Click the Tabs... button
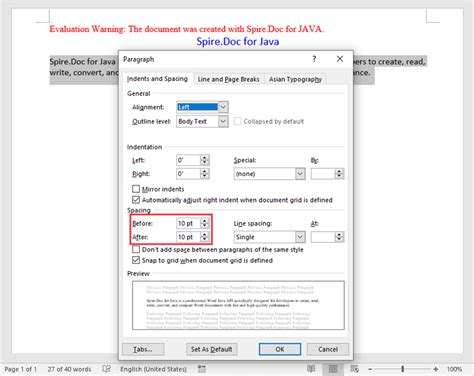474x376 pixels. pos(143,349)
